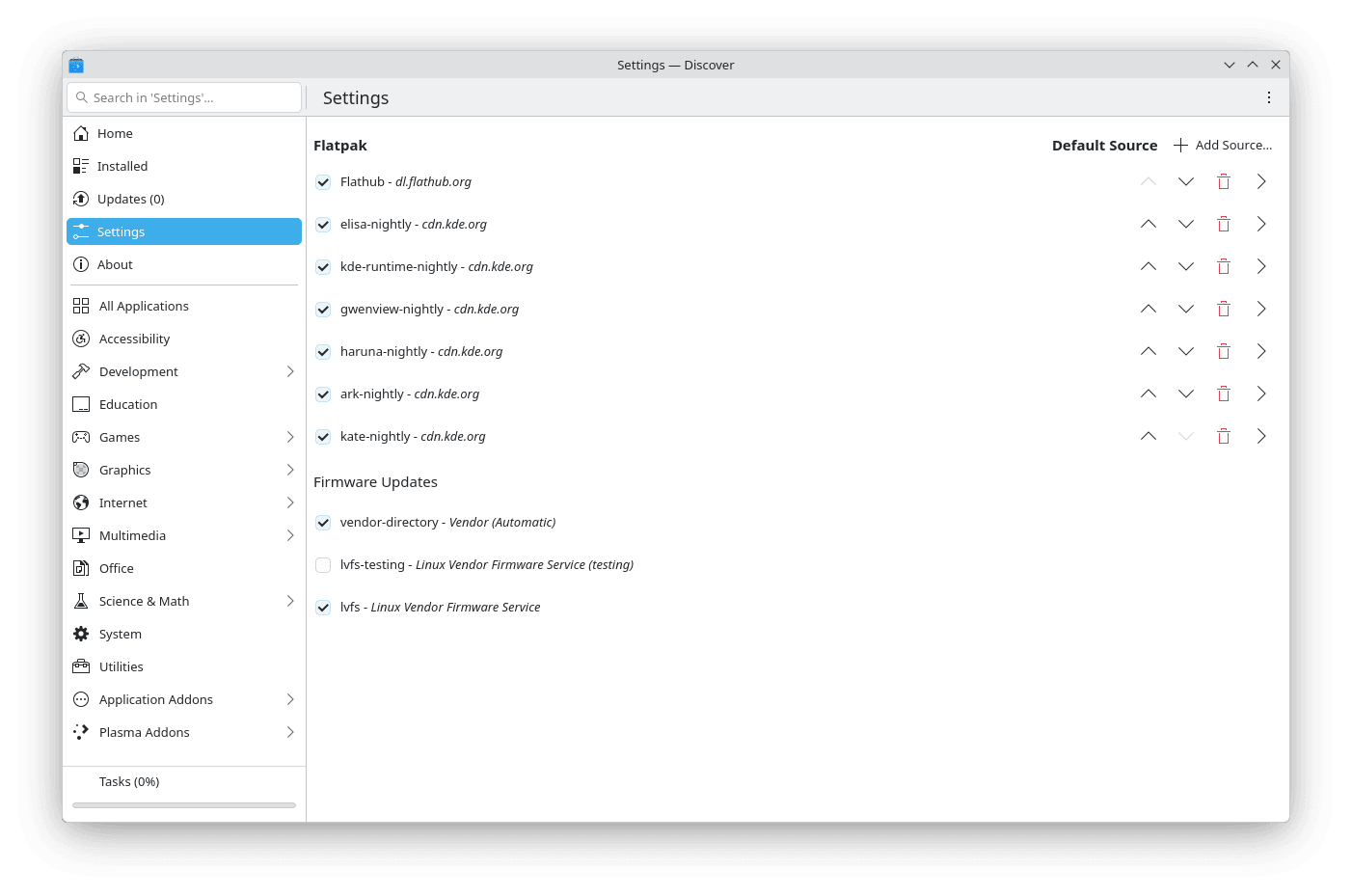
Task: Select the Settings sidebar entry
Action: pyautogui.click(x=184, y=231)
